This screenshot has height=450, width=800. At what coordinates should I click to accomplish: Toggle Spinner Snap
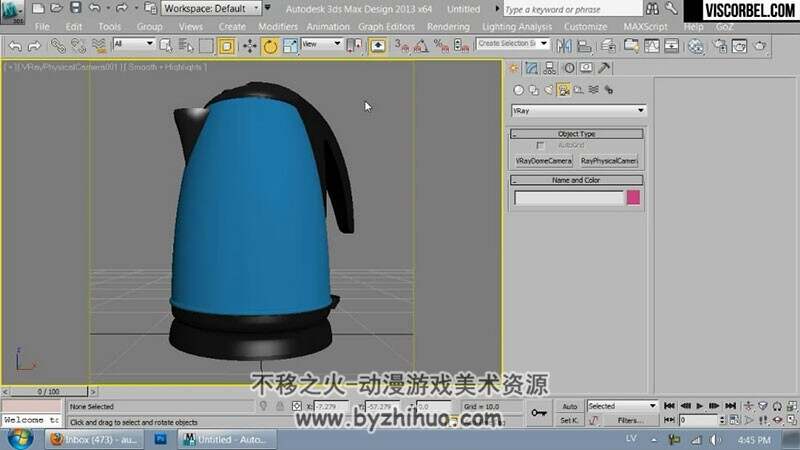(461, 46)
